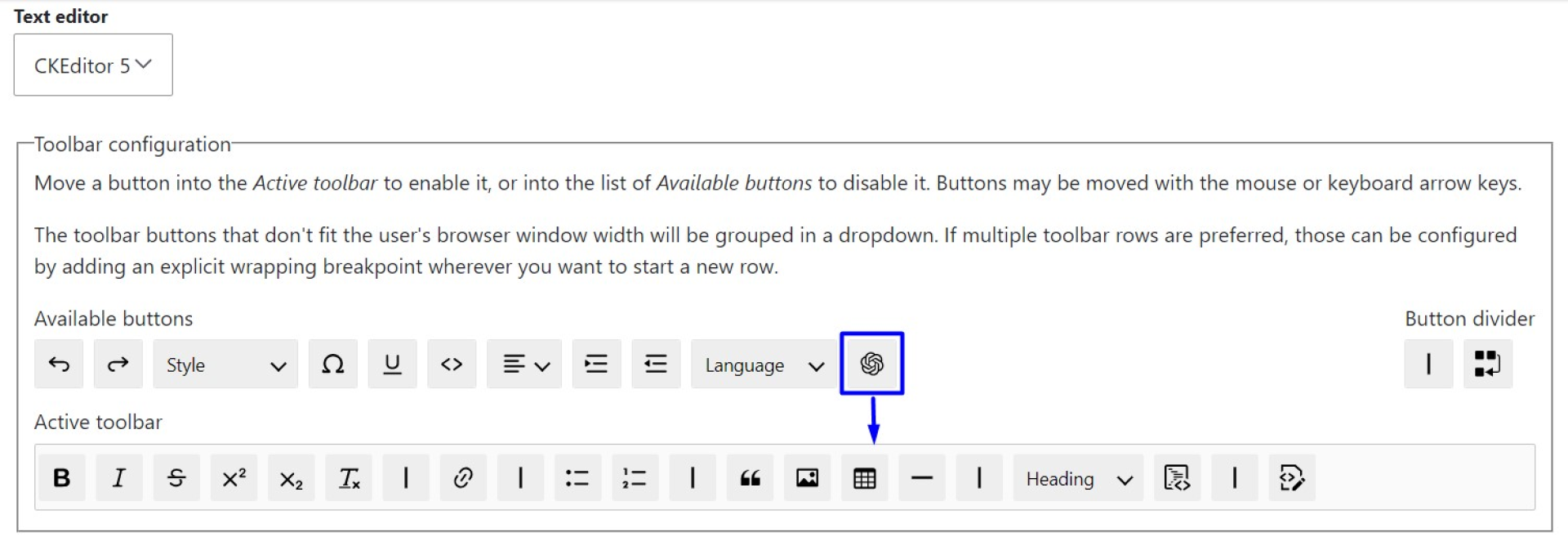Open the Heading dropdown in Active toolbar
The height and width of the screenshot is (546, 1568).
[1079, 478]
